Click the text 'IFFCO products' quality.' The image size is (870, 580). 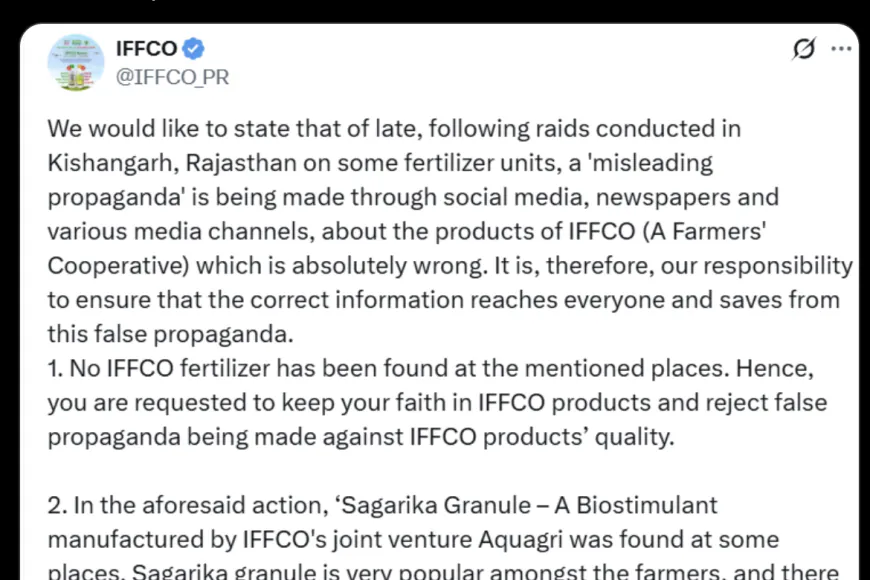pyautogui.click(x=542, y=437)
